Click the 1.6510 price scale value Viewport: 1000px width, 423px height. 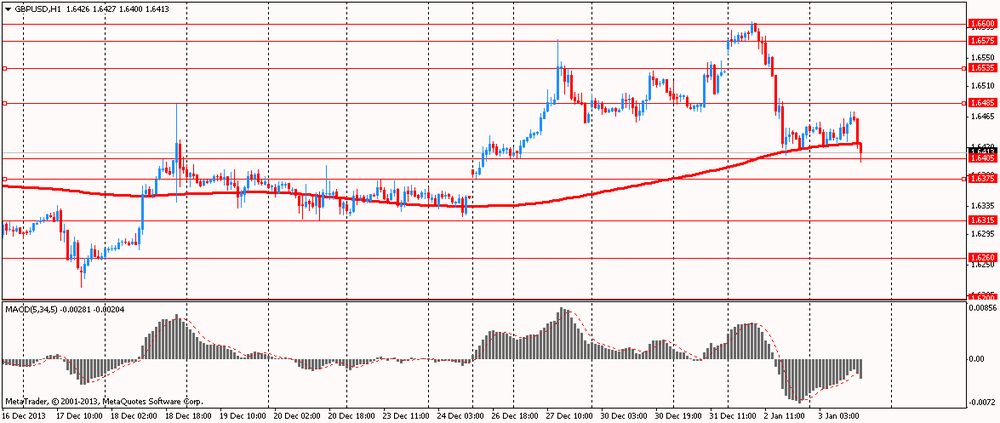pyautogui.click(x=981, y=85)
